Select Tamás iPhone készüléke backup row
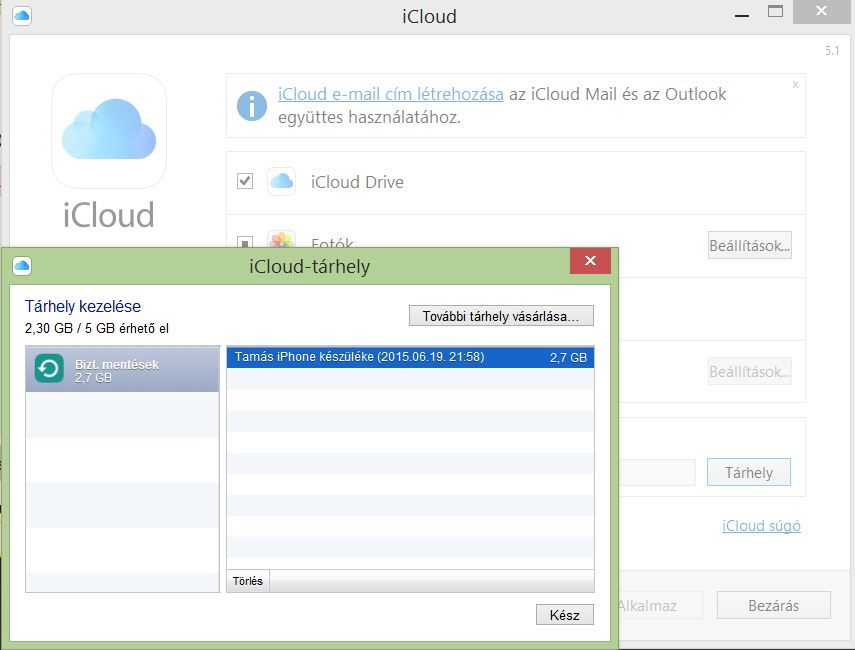Screen dimensions: 855x650 tap(410, 357)
